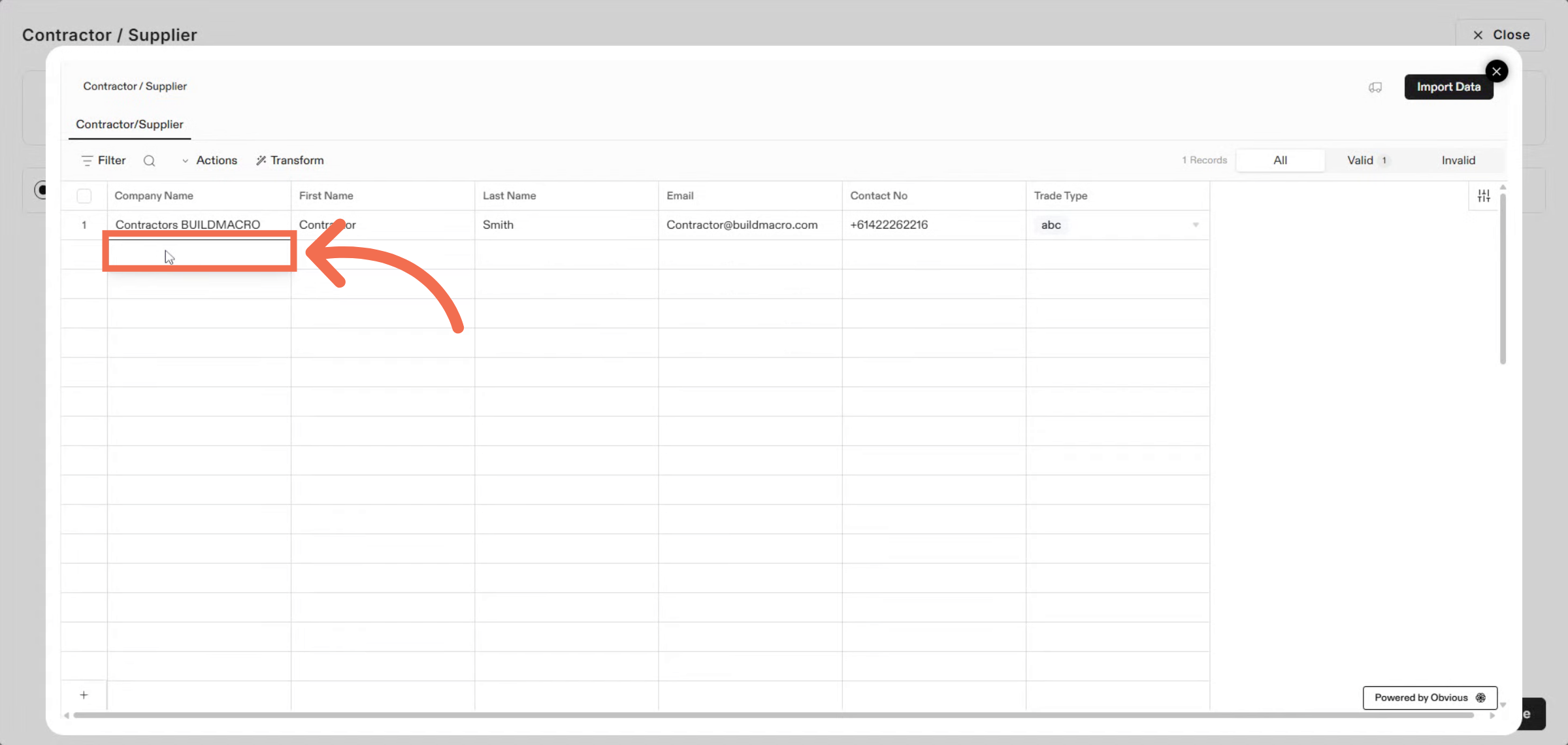The width and height of the screenshot is (1568, 745).
Task: Click the Powered by Obvious badge
Action: (x=1429, y=698)
